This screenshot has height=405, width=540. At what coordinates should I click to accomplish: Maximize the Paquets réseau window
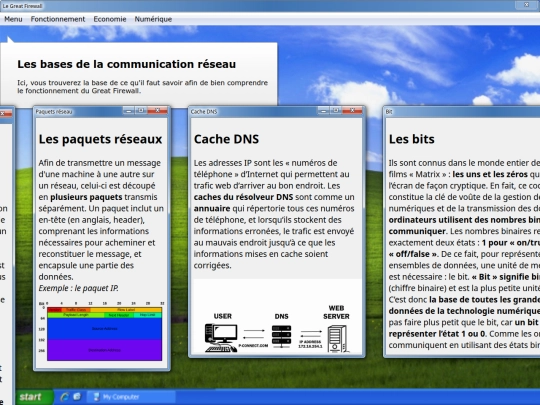tap(141, 111)
